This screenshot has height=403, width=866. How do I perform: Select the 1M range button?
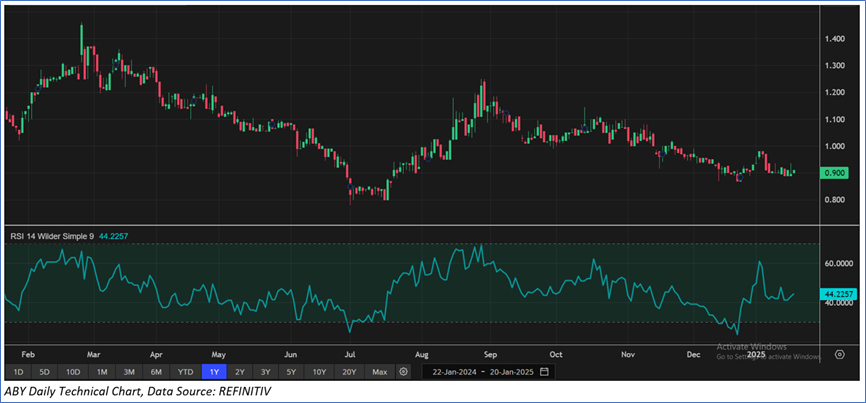pos(102,371)
